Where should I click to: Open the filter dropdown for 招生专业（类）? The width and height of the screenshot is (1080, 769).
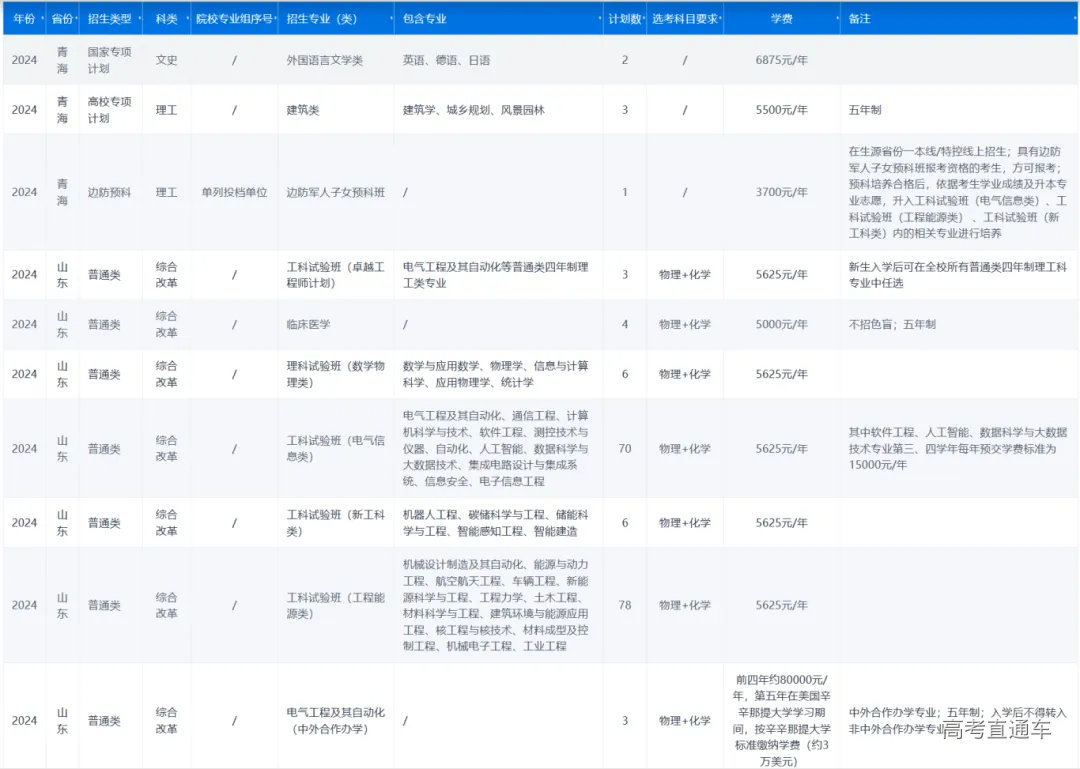[392, 19]
